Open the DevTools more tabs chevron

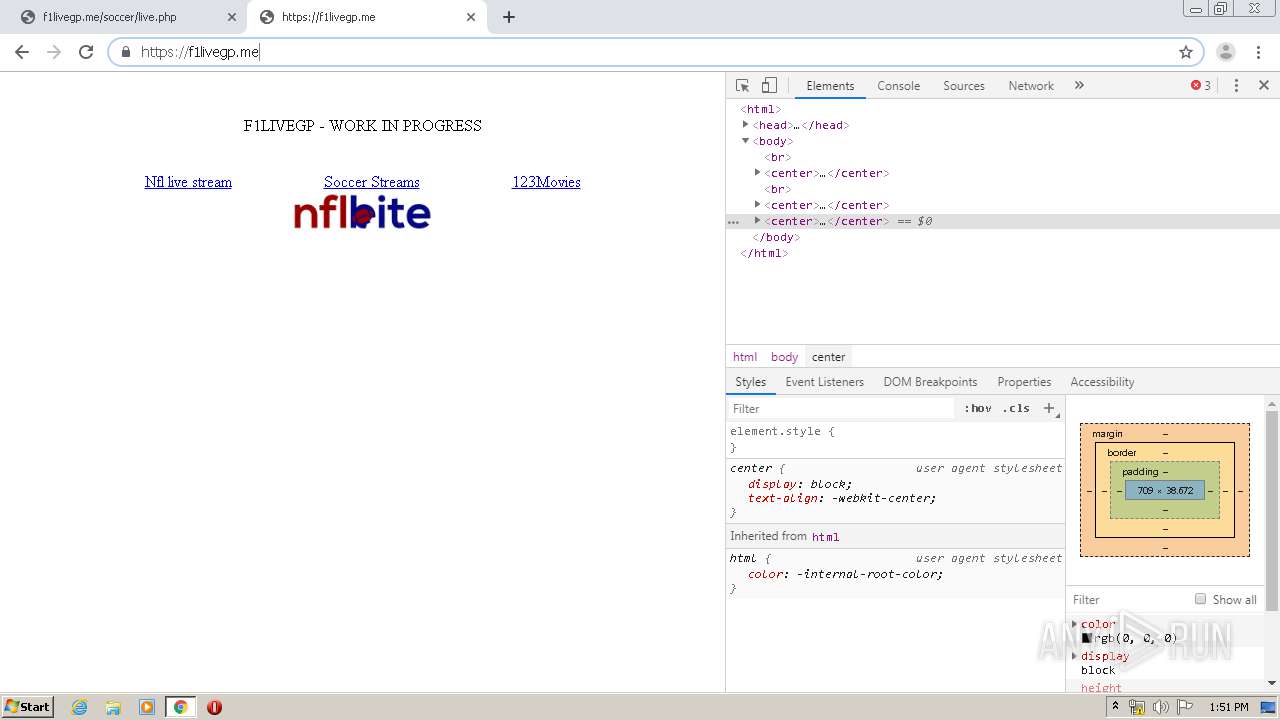pyautogui.click(x=1079, y=86)
